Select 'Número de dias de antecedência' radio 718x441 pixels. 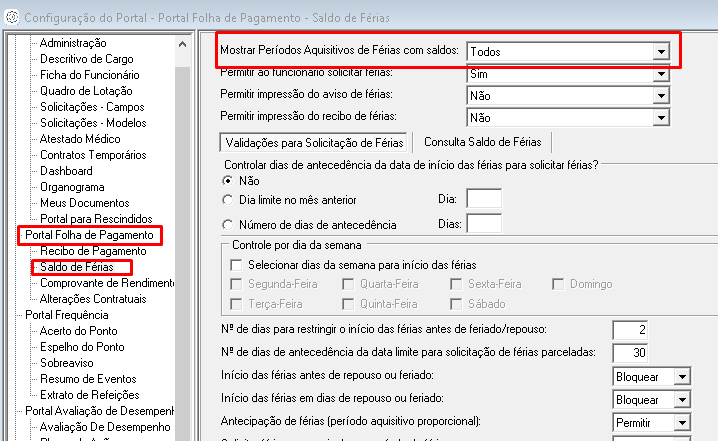tap(228, 225)
